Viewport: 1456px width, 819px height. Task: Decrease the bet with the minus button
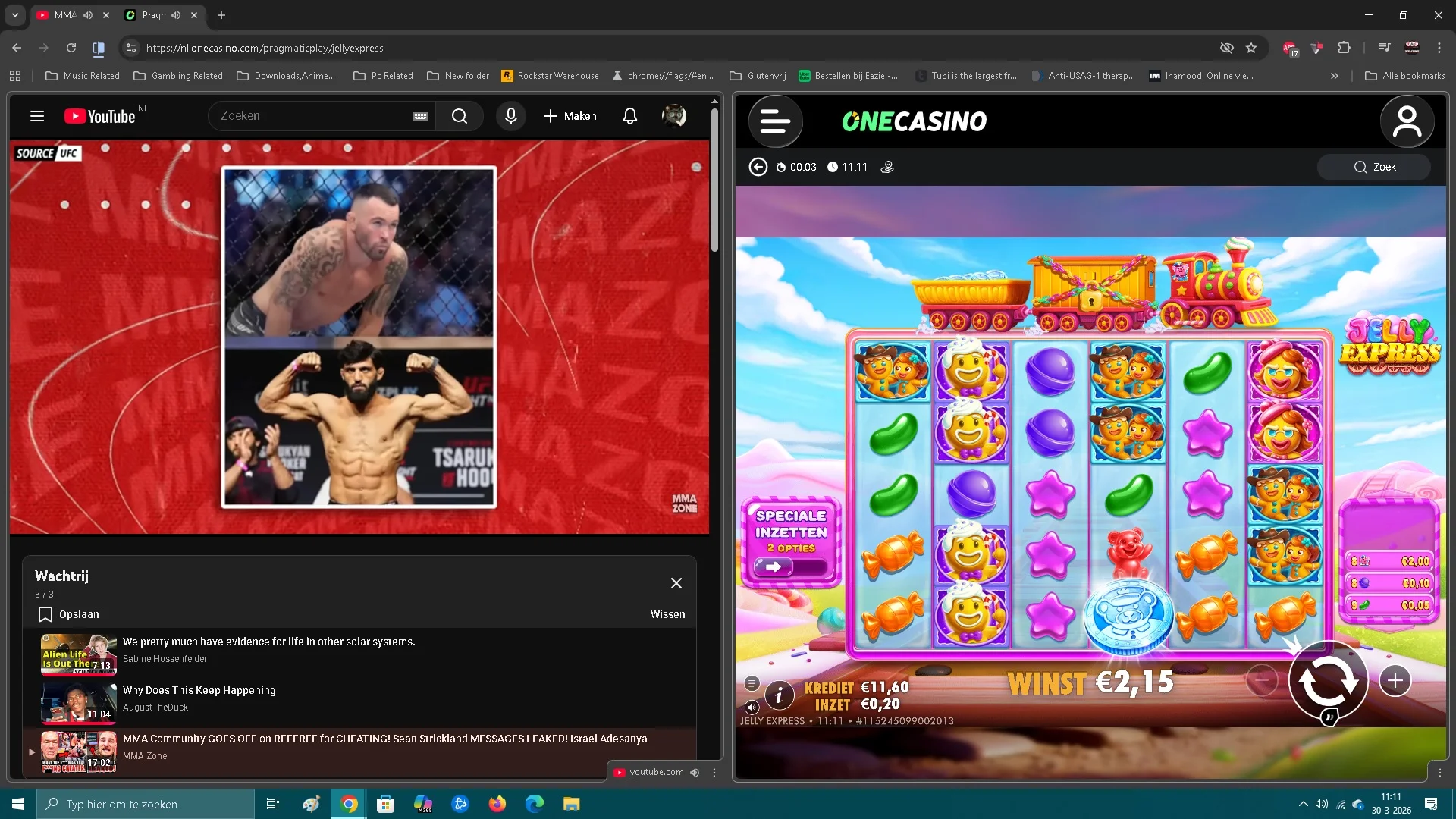coord(1262,681)
